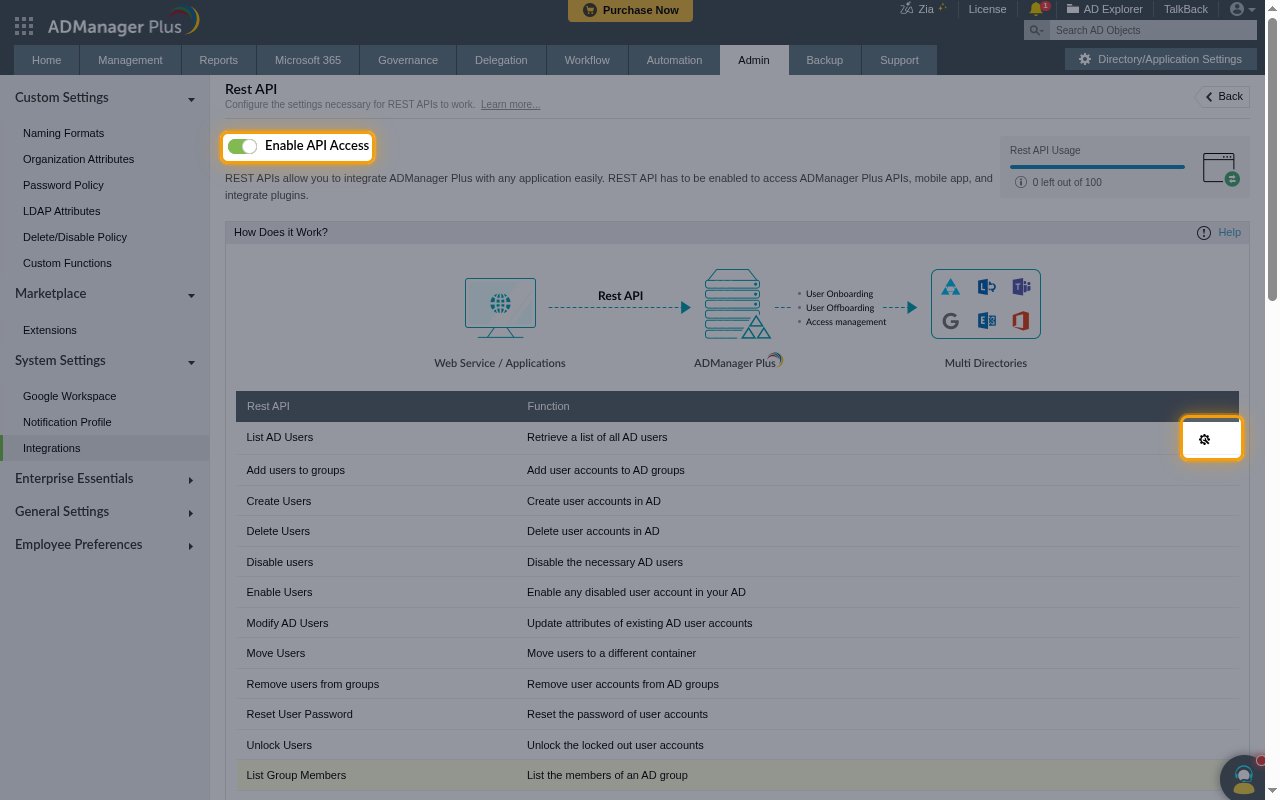Expand the General Settings section
The height and width of the screenshot is (800, 1280).
tap(191, 513)
